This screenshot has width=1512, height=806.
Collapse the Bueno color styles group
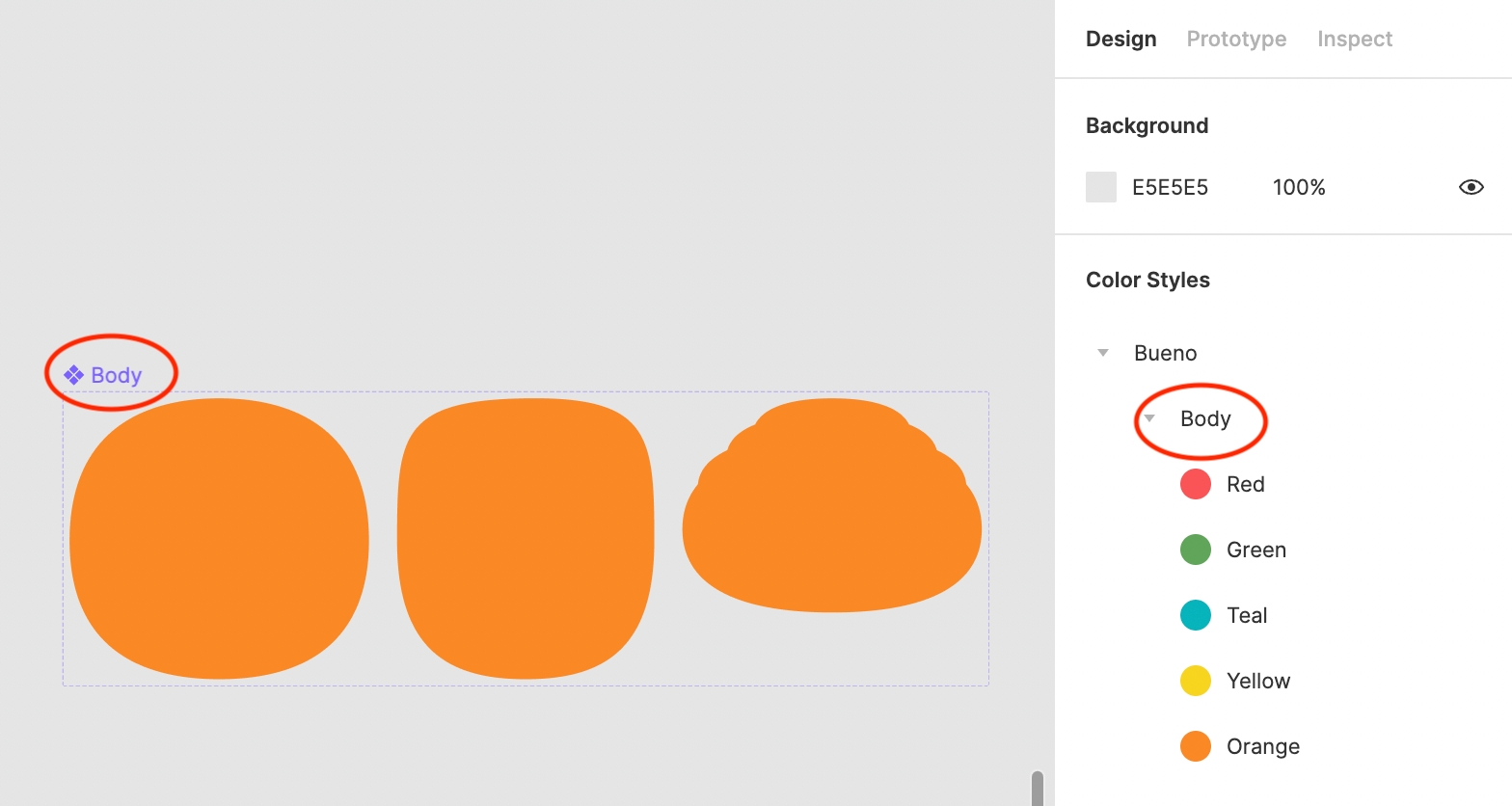pyautogui.click(x=1103, y=353)
